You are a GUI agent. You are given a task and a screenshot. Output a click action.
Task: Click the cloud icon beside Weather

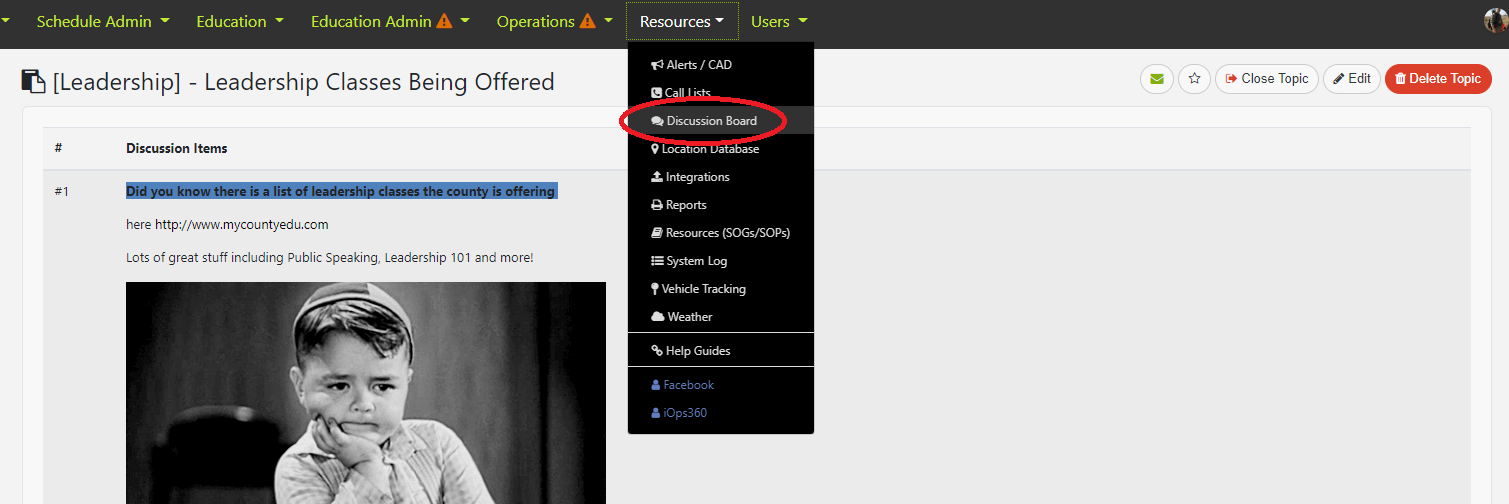pos(658,317)
